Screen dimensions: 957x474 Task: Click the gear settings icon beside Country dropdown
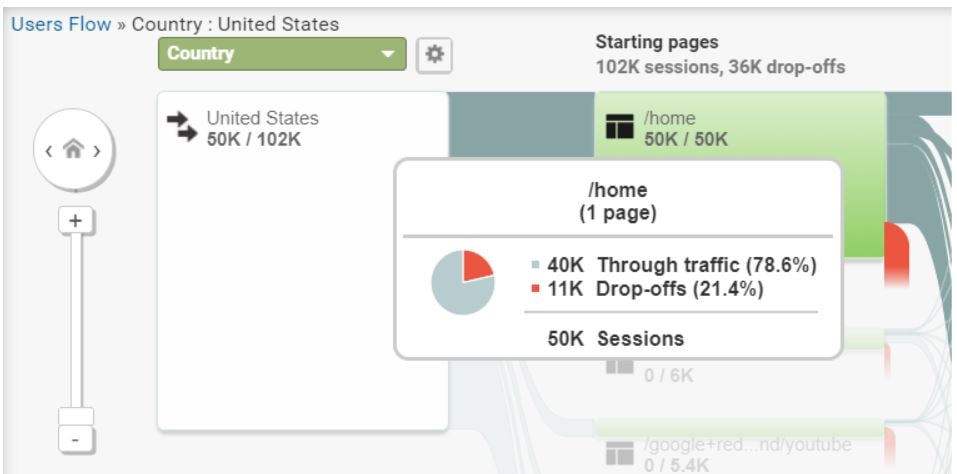434,55
